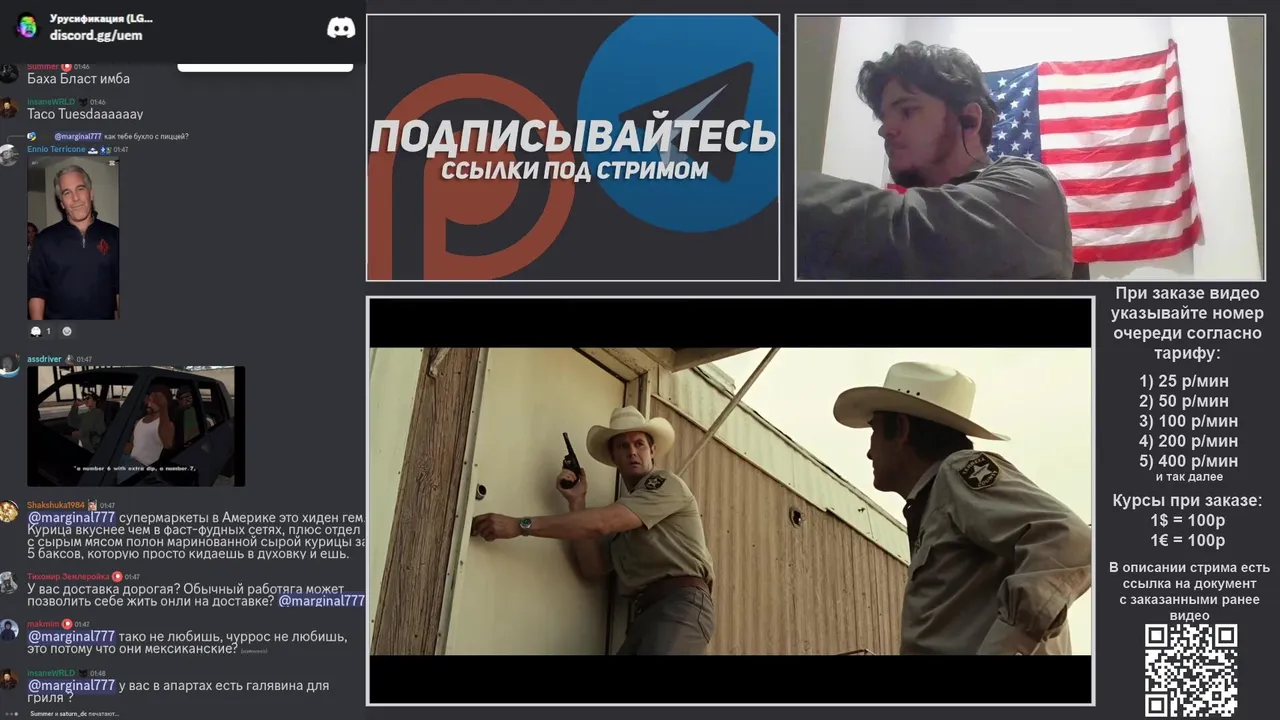The width and height of the screenshot is (1280, 720).
Task: Click the Ennio Terricone username
Action: coord(56,149)
